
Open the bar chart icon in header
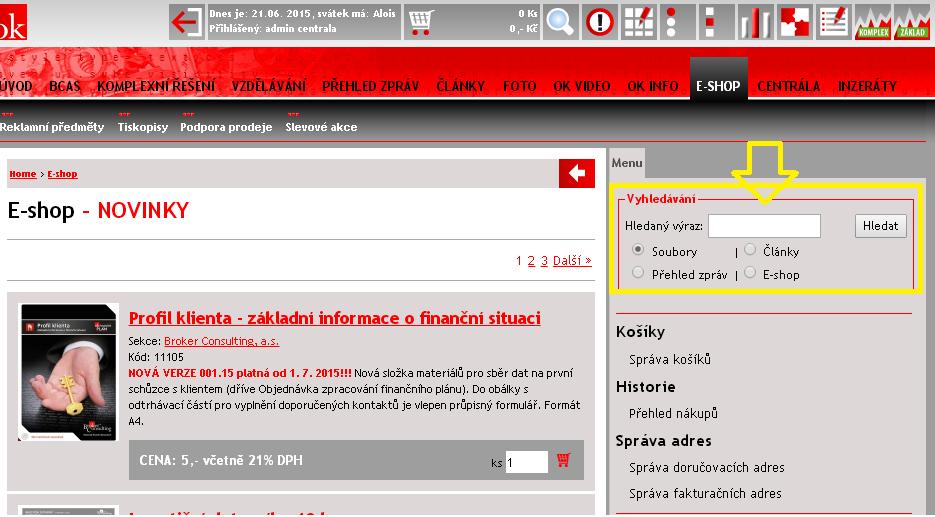(756, 22)
